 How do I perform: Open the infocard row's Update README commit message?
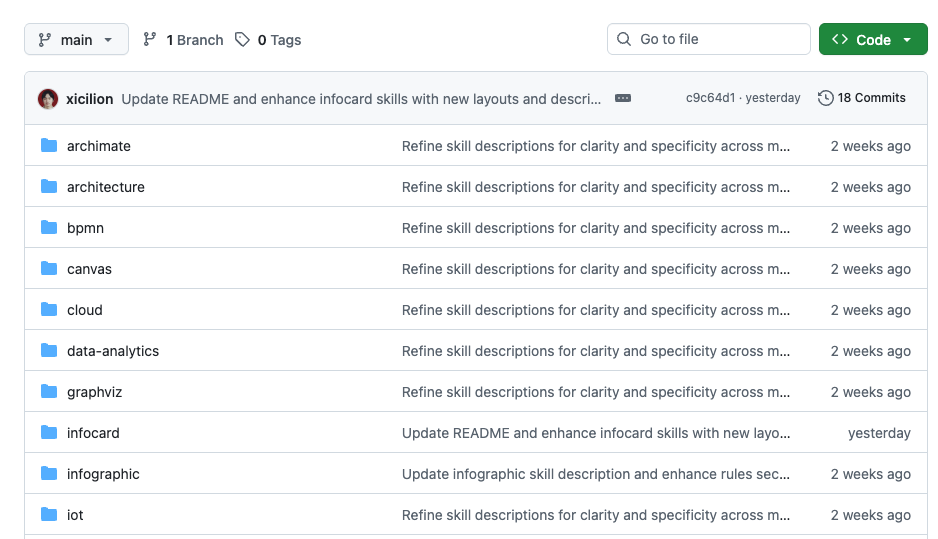click(596, 433)
